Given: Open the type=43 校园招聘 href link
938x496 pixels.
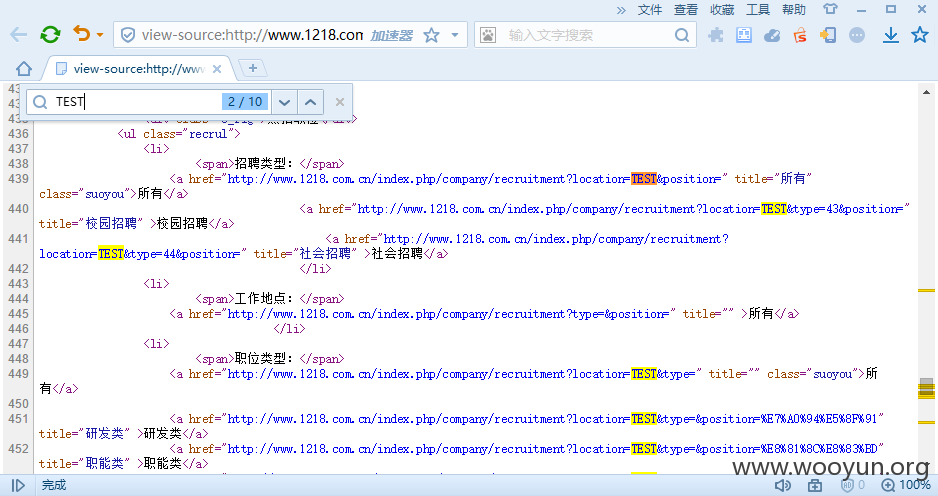Looking at the screenshot, I should pyautogui.click(x=632, y=209).
